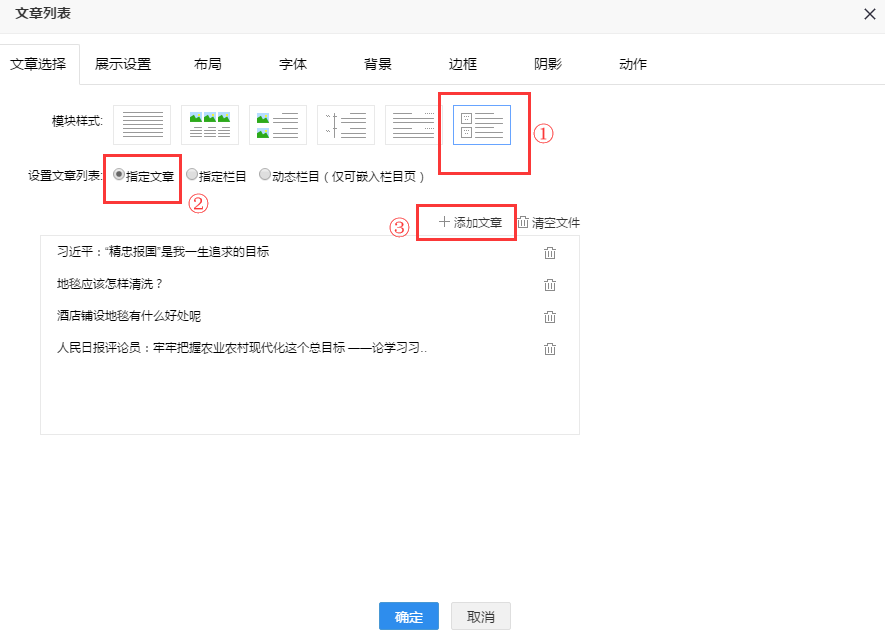Choose the left-image-with-text module style
The height and width of the screenshot is (637, 885).
click(x=278, y=125)
